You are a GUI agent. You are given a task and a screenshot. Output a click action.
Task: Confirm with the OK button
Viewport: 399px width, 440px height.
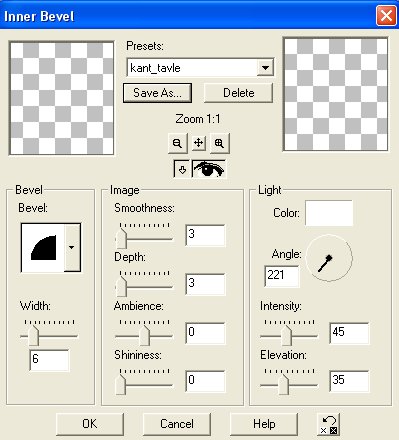90,424
